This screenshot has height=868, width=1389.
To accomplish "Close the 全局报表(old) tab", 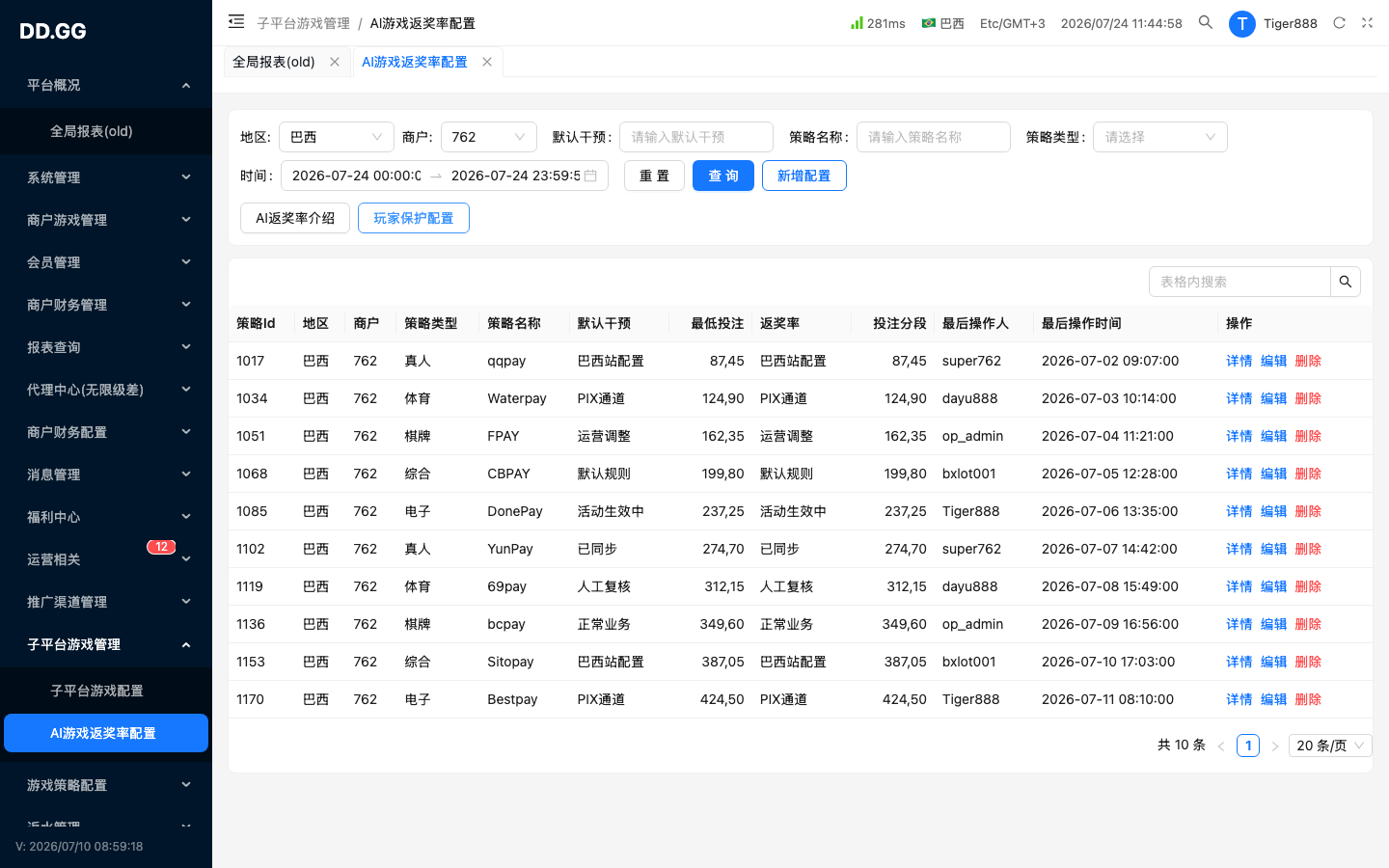I will pos(335,62).
